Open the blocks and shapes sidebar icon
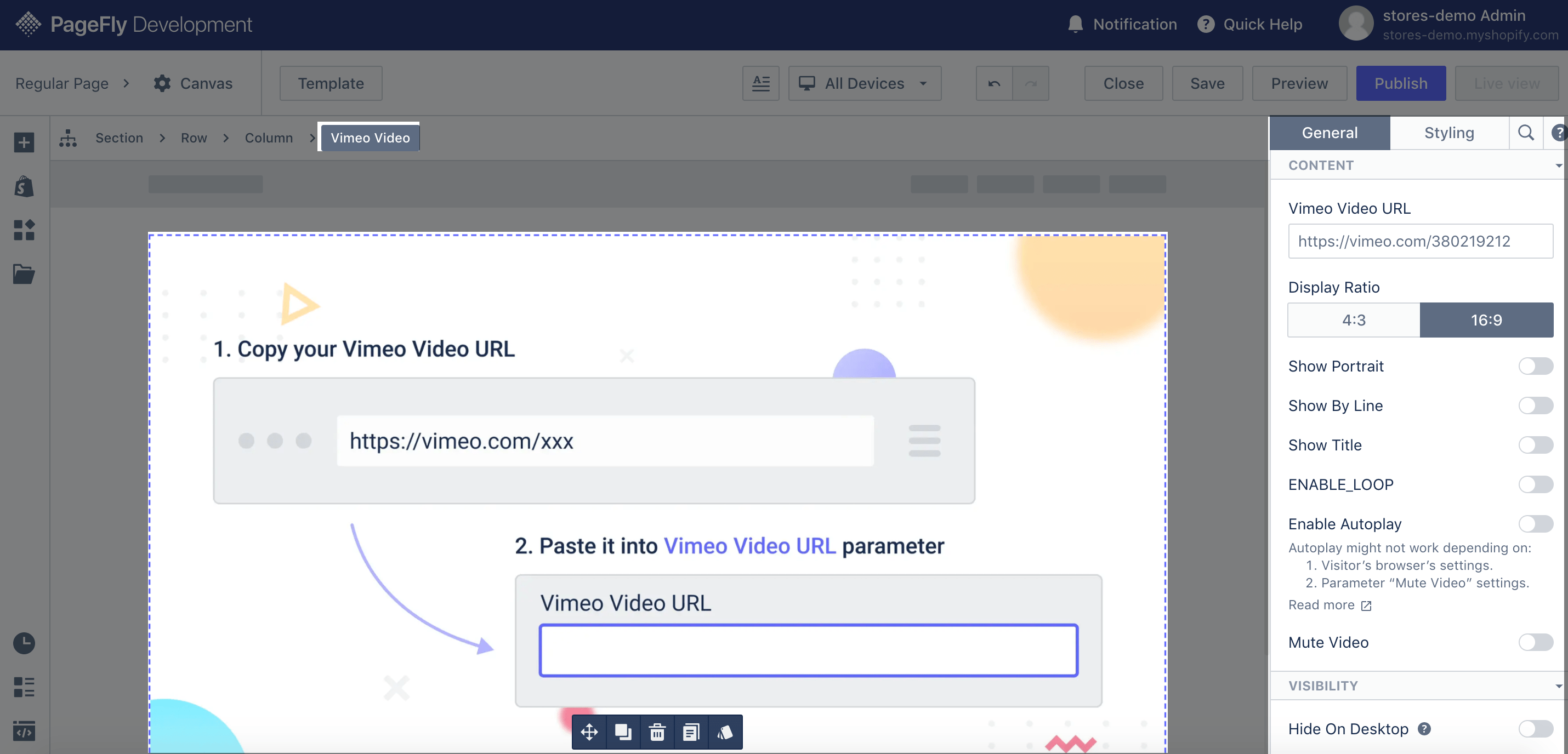 (24, 230)
